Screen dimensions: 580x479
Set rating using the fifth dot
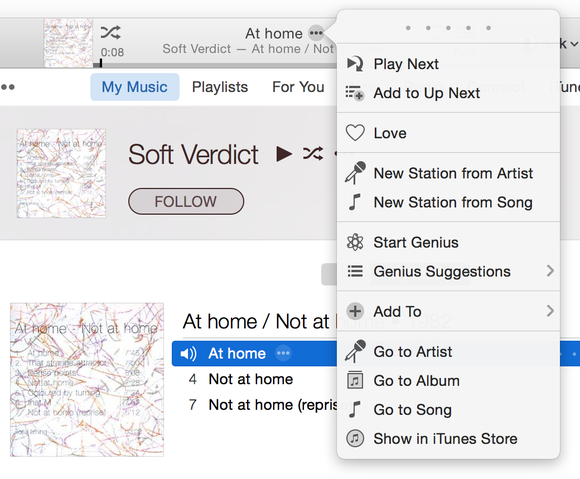click(x=488, y=28)
